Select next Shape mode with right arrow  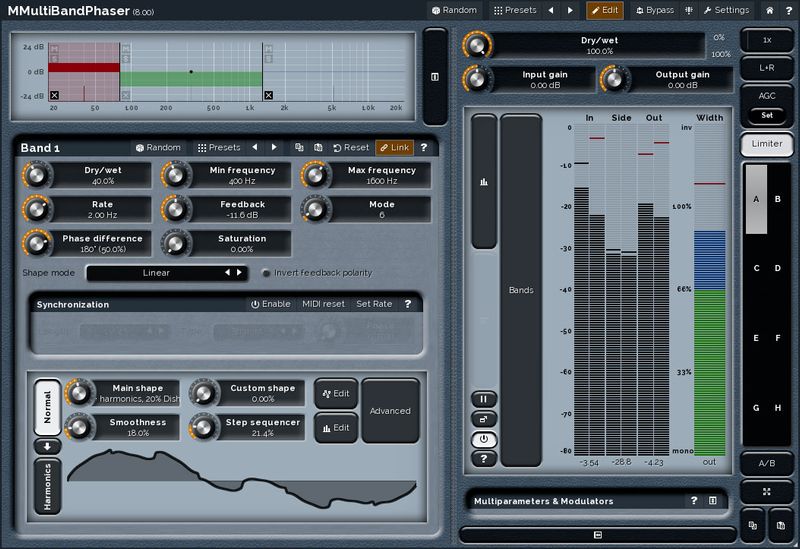point(239,273)
